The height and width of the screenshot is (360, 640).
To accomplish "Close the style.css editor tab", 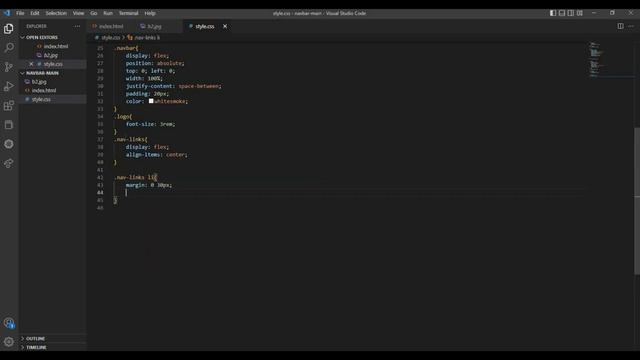I will point(225,26).
